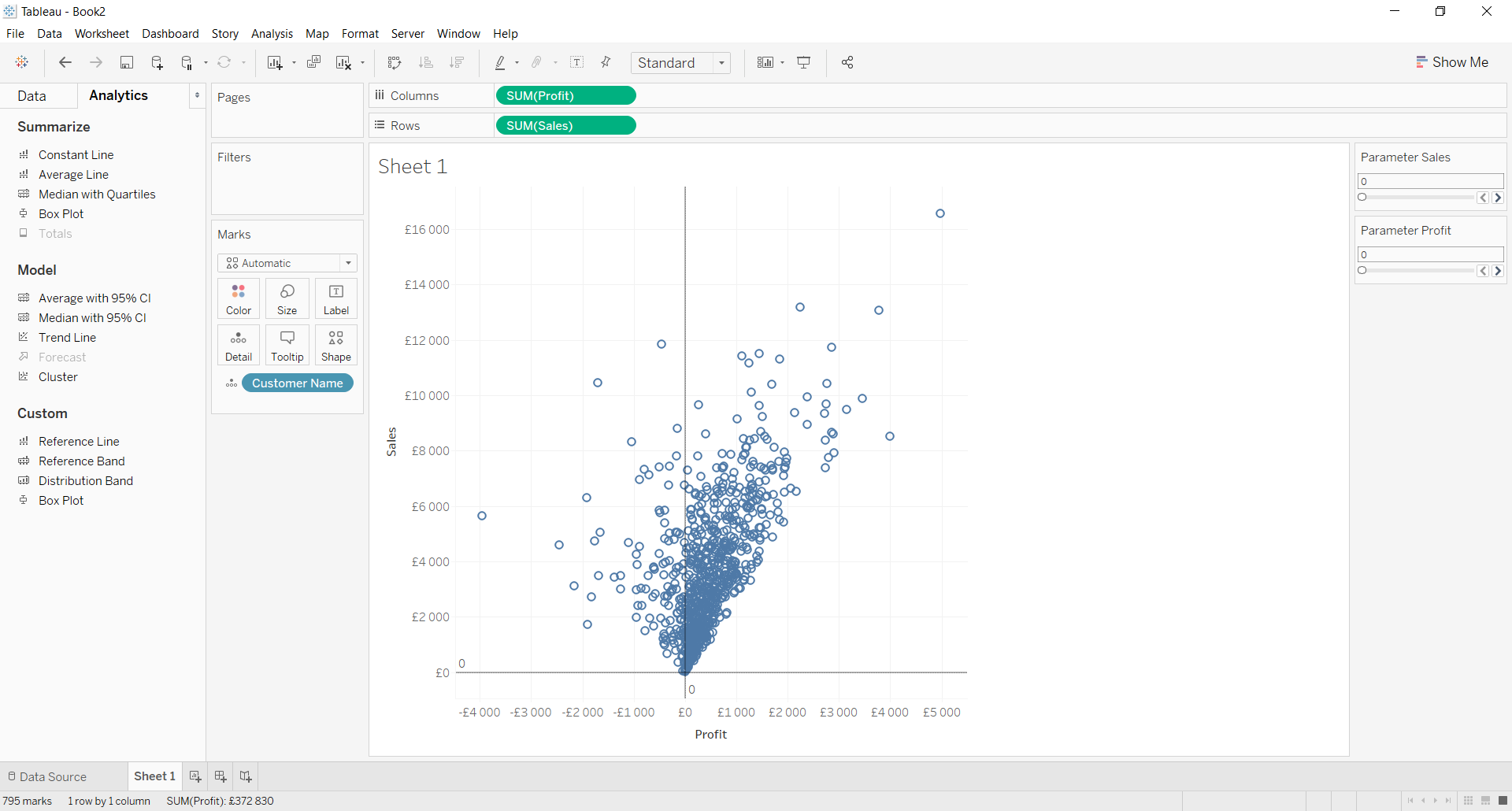Increment Parameter Sales with right arrow
The height and width of the screenshot is (811, 1512).
pyautogui.click(x=1498, y=198)
